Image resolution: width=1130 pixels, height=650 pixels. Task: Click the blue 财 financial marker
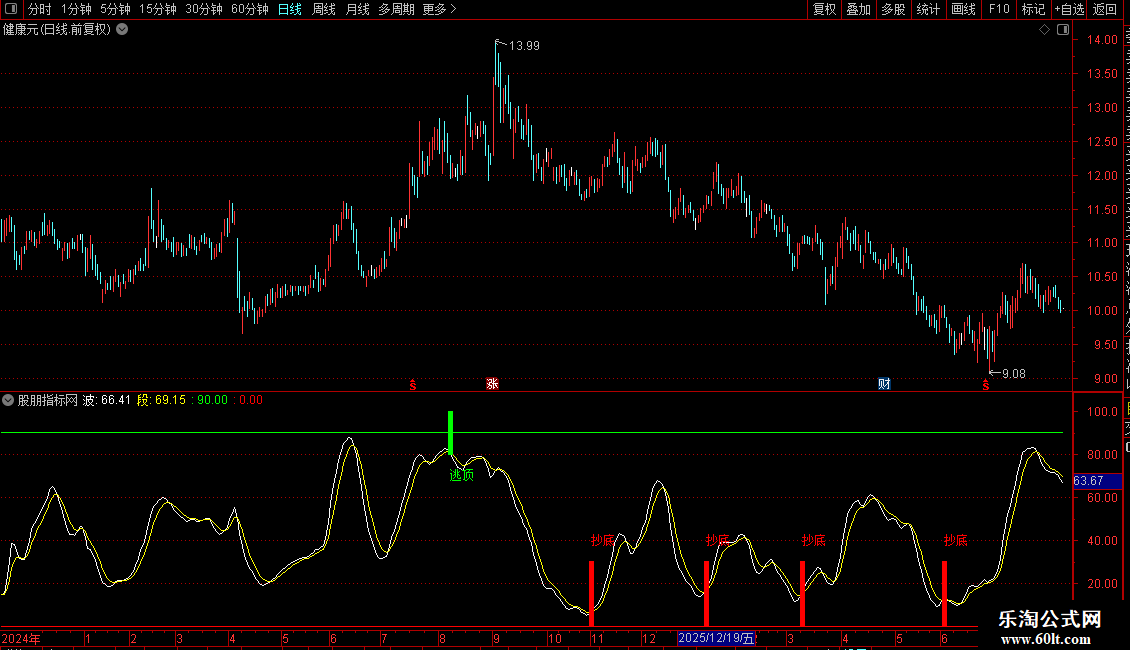pos(884,384)
